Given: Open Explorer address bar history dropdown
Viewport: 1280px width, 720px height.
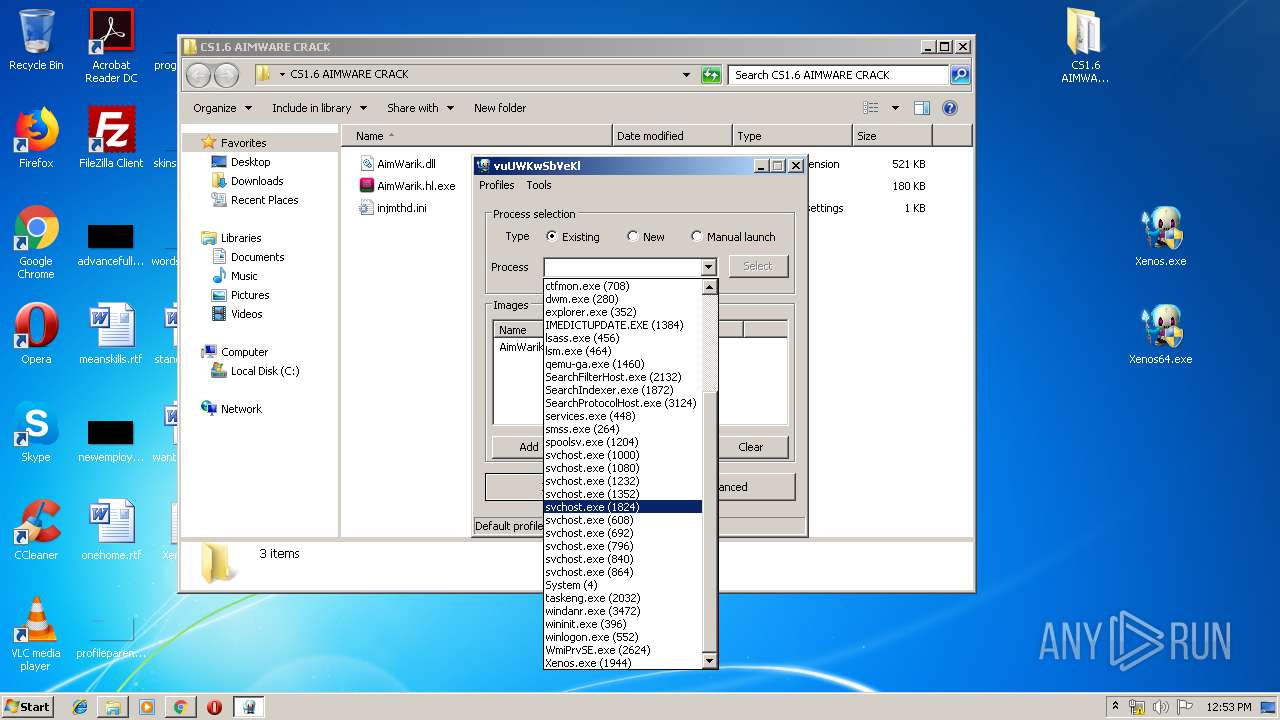Looking at the screenshot, I should coord(686,75).
